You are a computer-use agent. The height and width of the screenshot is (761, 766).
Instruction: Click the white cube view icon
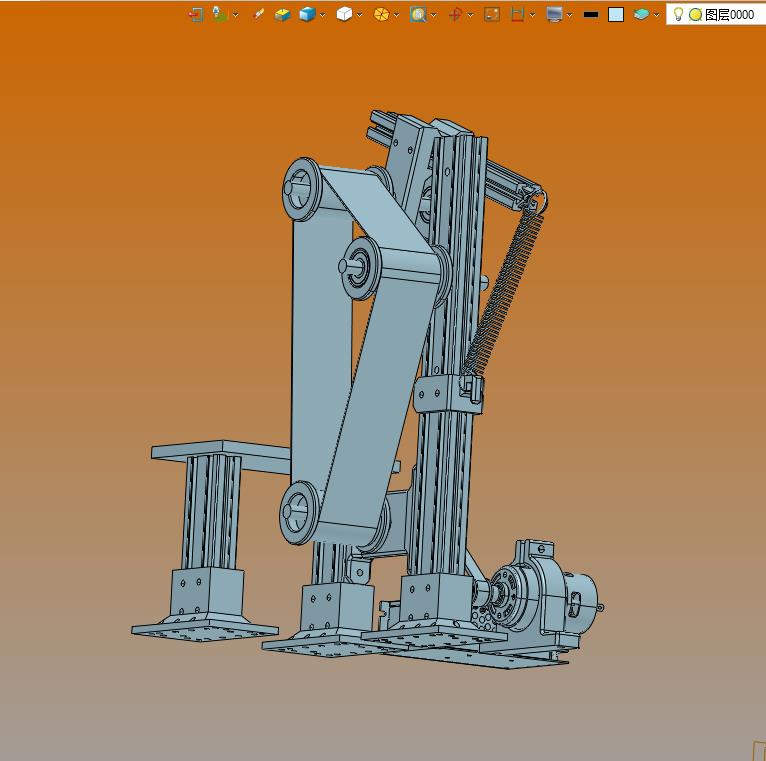click(x=344, y=14)
